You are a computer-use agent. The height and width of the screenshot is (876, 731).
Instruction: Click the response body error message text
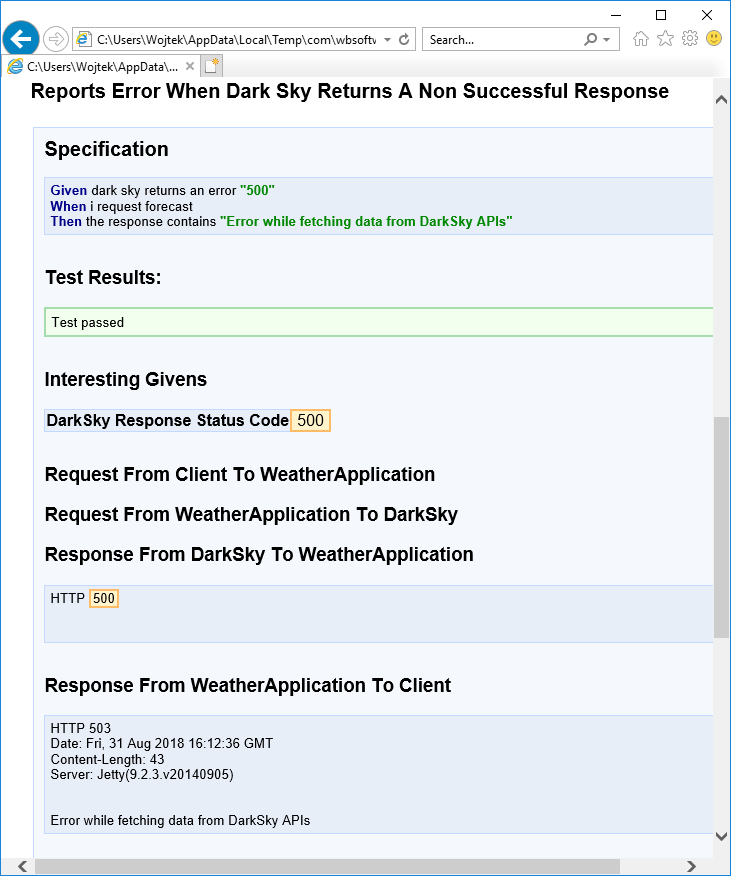point(180,821)
